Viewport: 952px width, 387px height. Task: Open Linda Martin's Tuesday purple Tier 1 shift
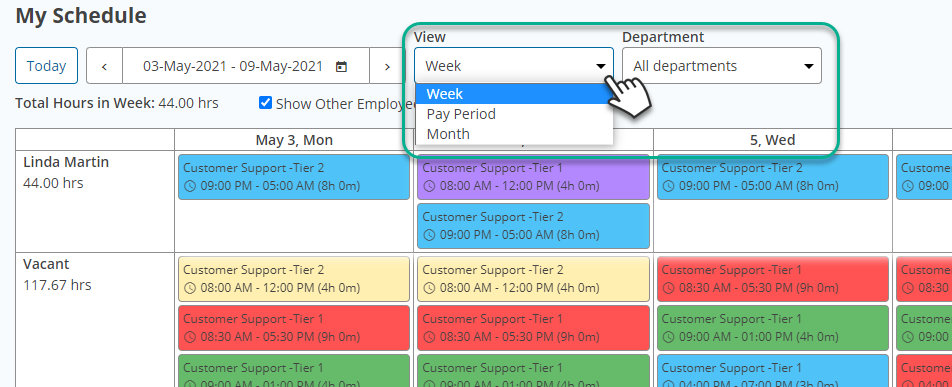[534, 177]
